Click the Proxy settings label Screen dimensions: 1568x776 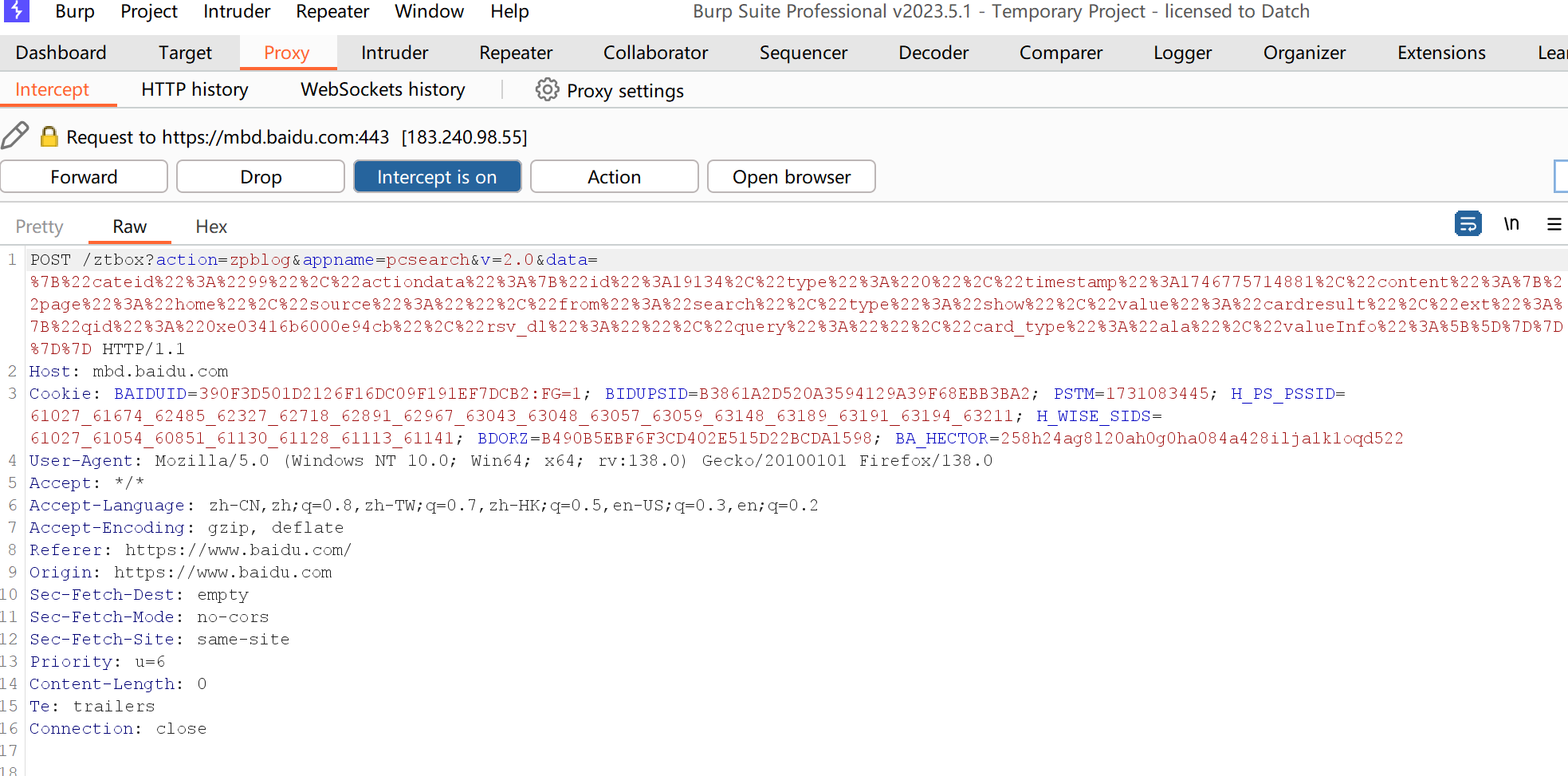click(625, 91)
